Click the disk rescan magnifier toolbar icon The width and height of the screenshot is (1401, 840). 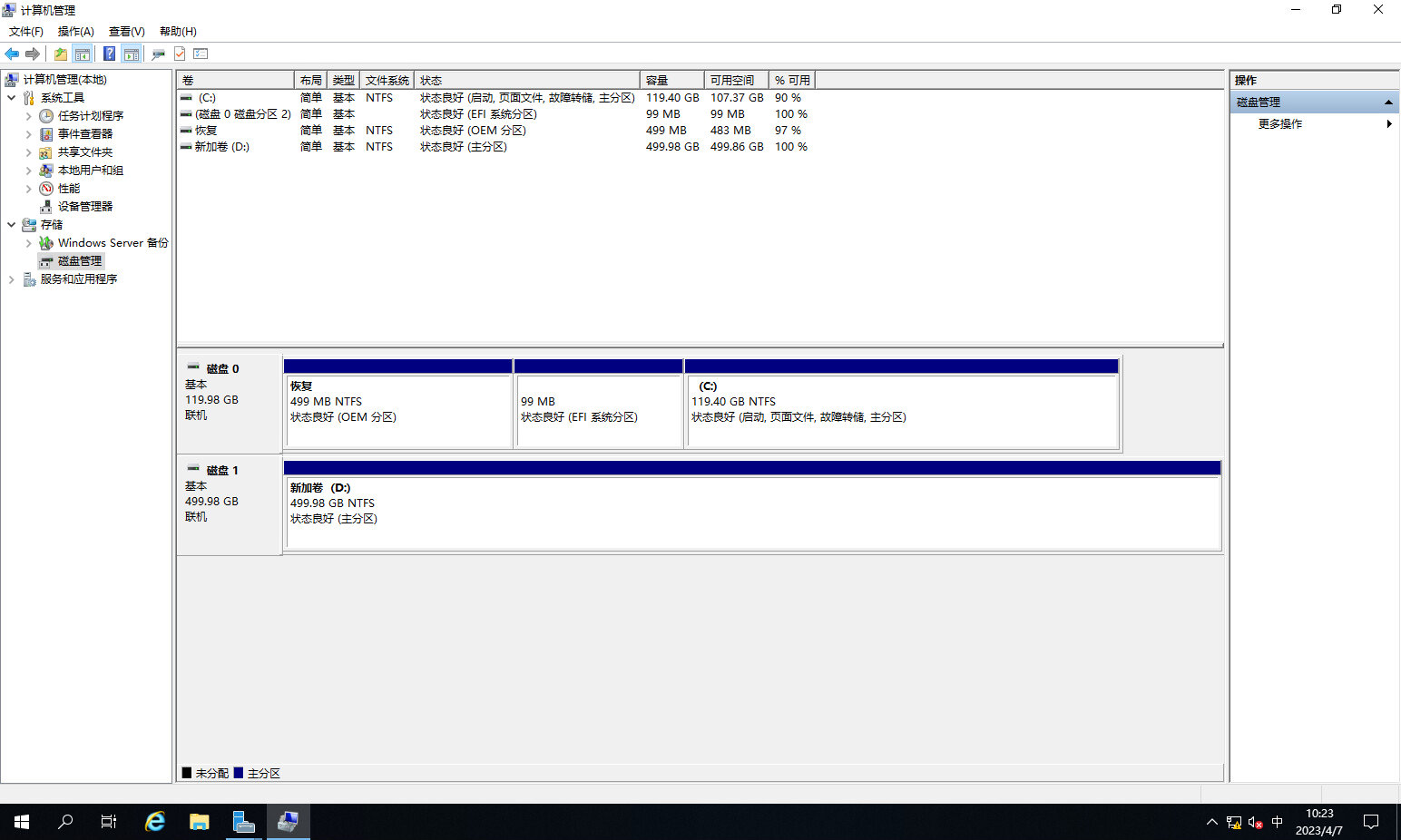point(158,54)
